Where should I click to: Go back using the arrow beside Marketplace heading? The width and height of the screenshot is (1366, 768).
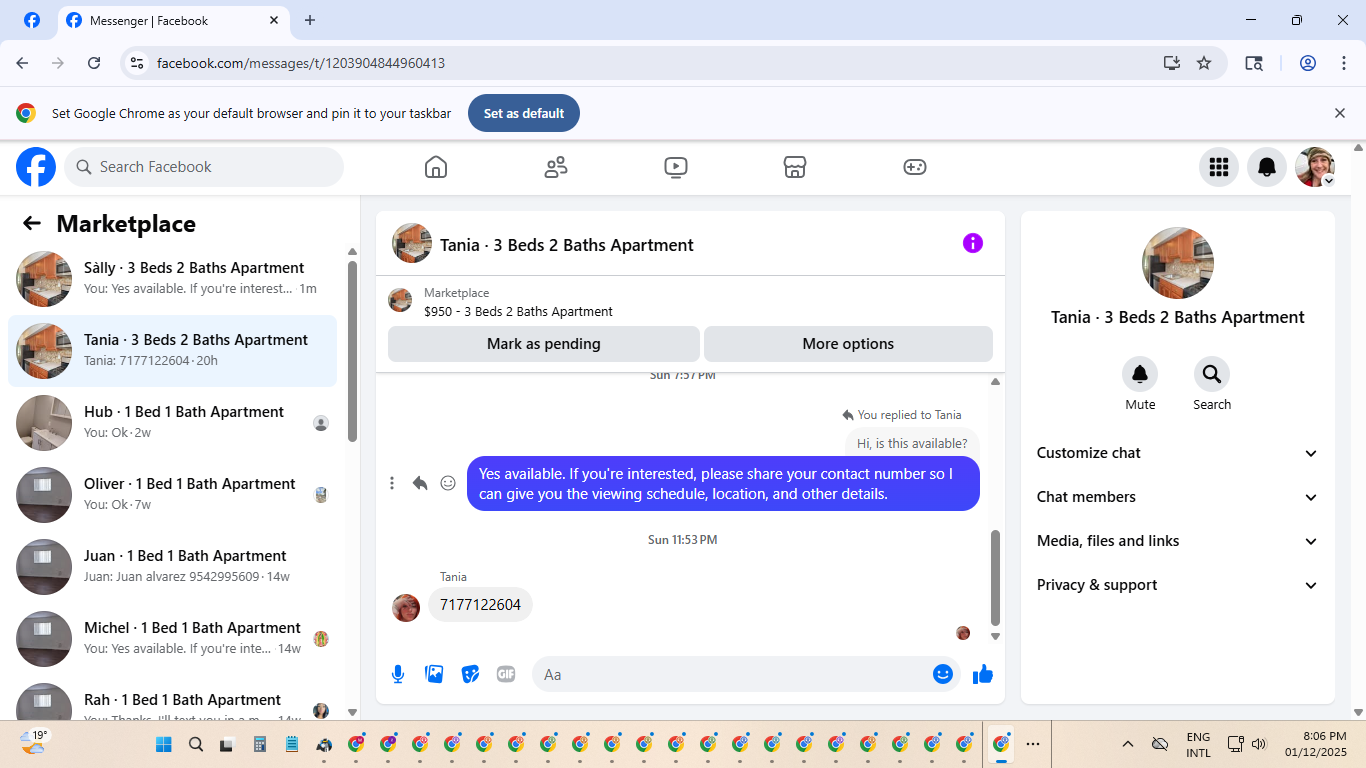(x=32, y=224)
